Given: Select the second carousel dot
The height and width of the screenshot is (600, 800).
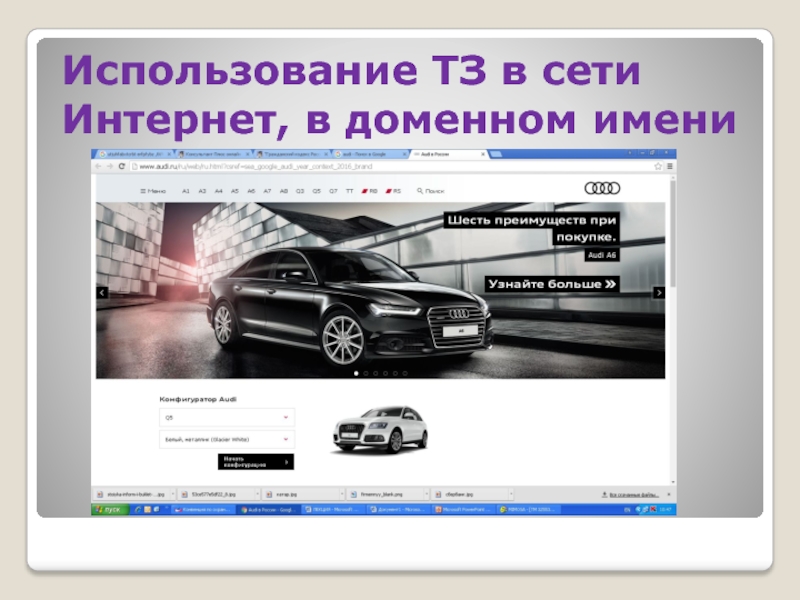Looking at the screenshot, I should (366, 373).
